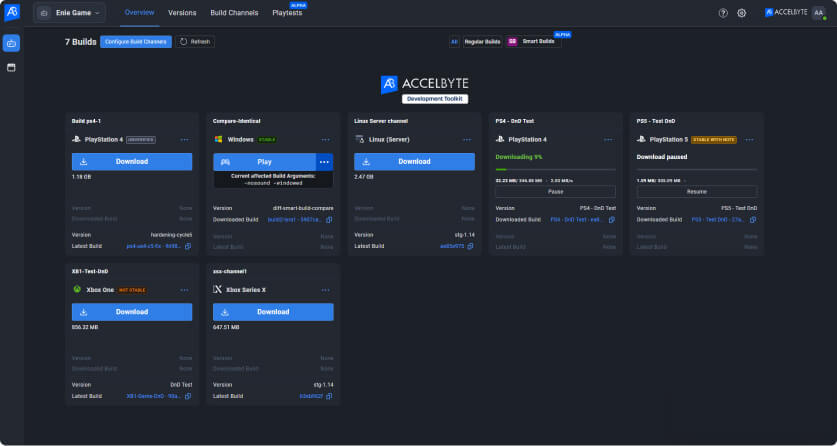Click the Xbox One green logo
The height and width of the screenshot is (446, 837).
tap(77, 290)
